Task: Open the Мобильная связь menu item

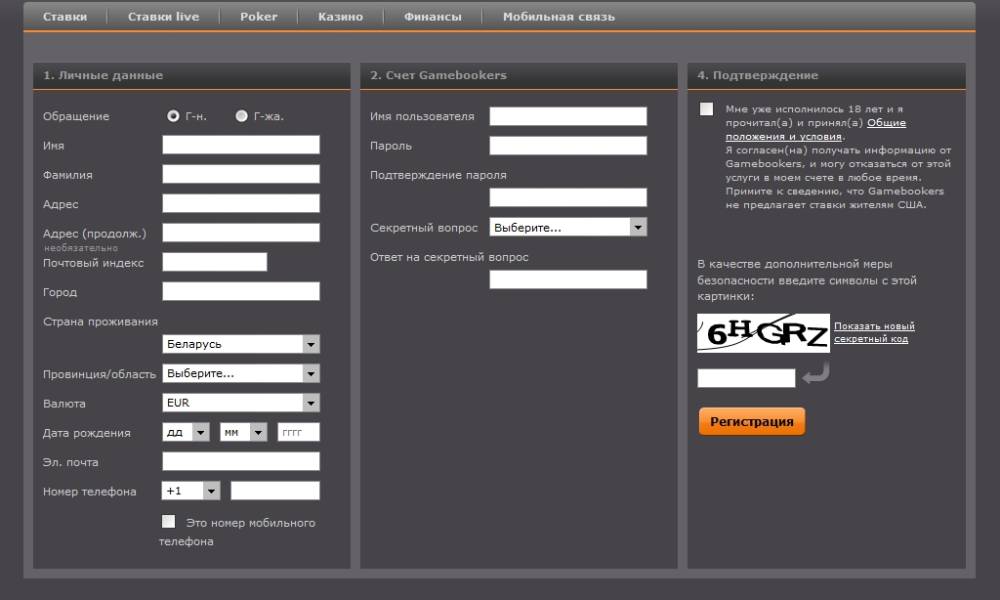Action: 559,17
